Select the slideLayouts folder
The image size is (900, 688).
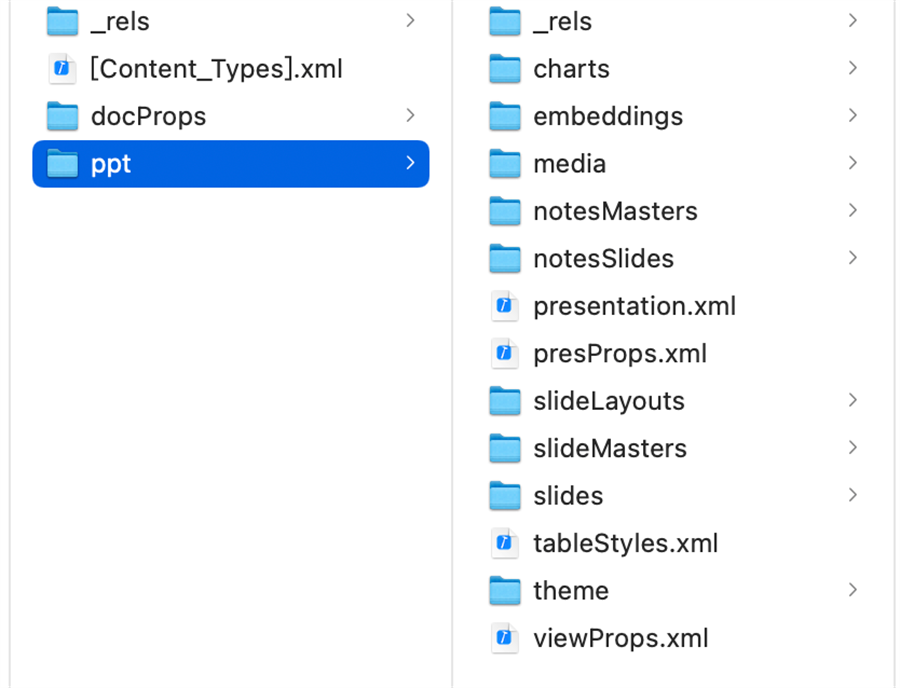click(608, 401)
